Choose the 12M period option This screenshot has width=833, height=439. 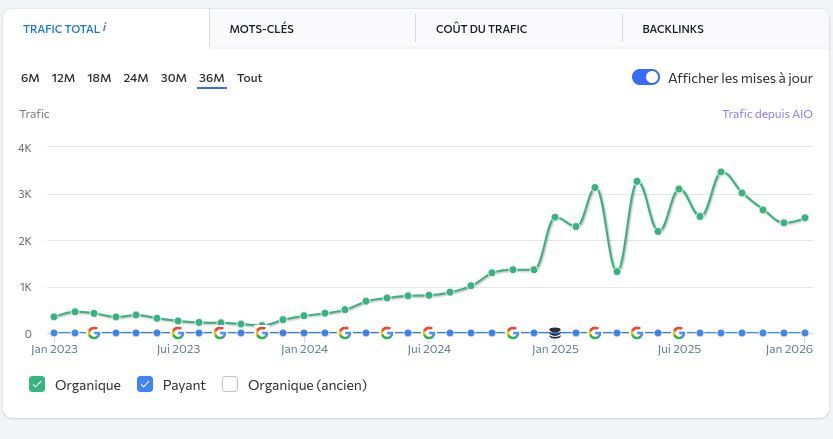point(63,78)
